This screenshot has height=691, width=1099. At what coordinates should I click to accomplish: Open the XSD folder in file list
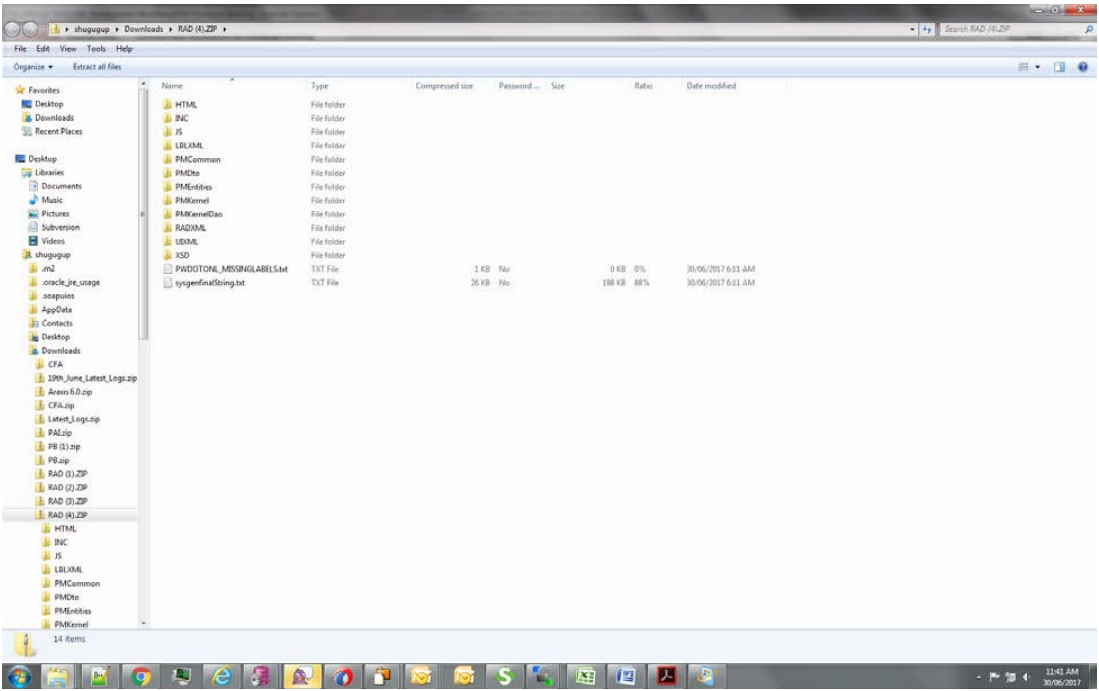pos(182,255)
